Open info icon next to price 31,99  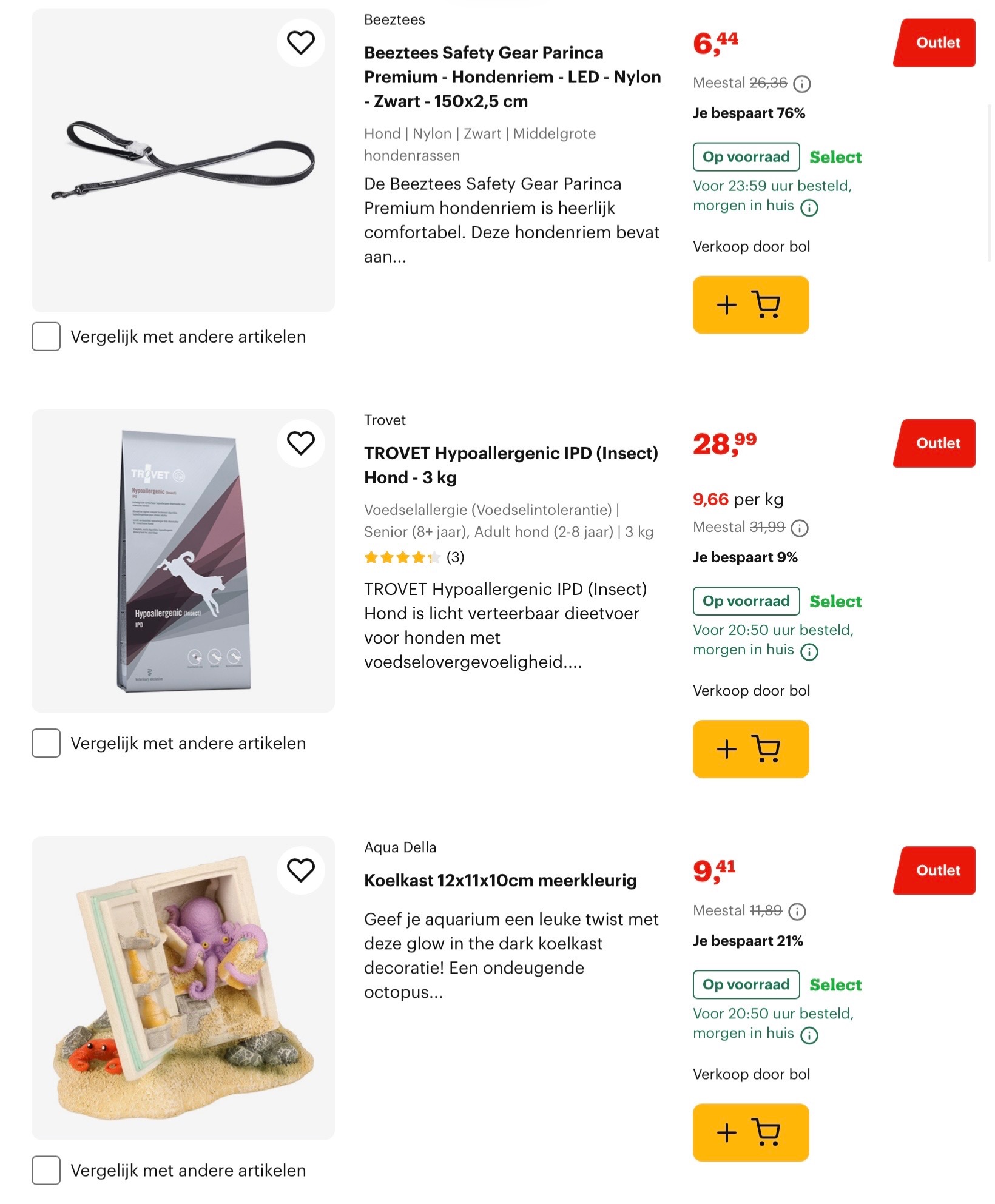[x=800, y=528]
